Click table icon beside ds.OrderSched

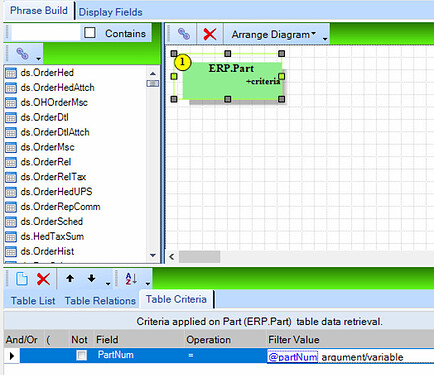(11, 222)
